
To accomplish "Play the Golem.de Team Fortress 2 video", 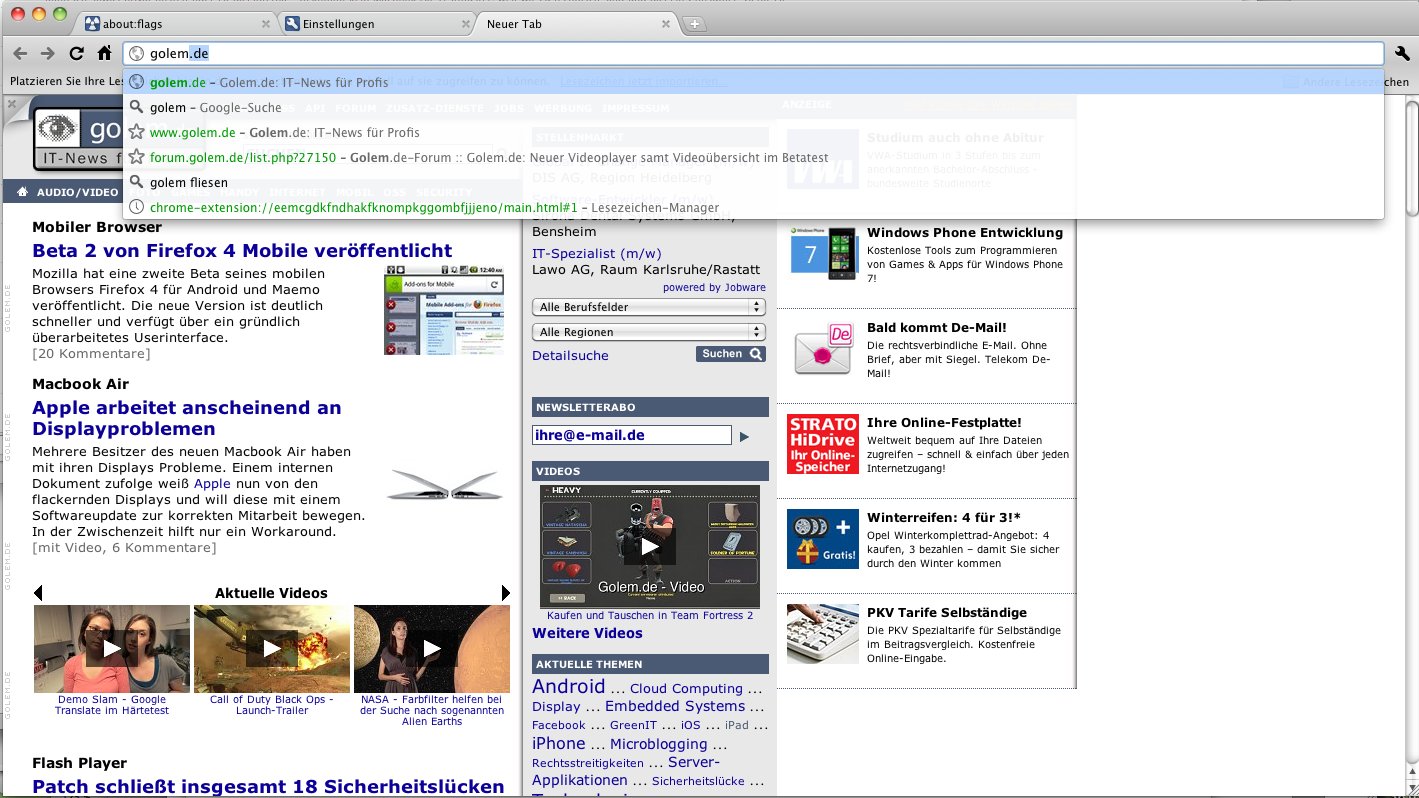I will [649, 546].
